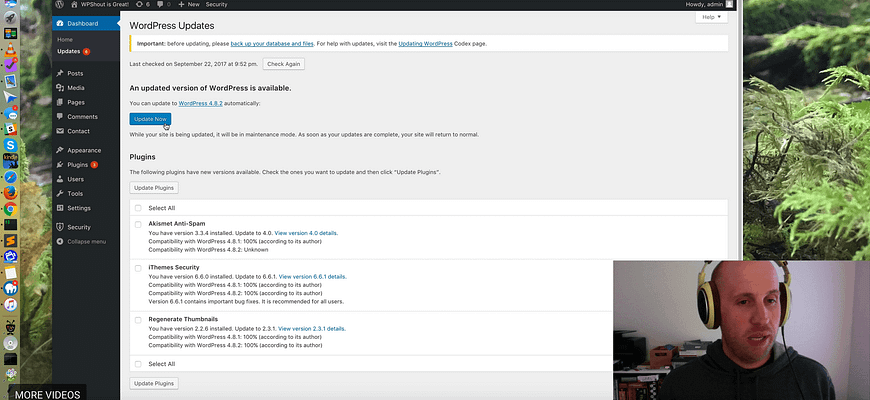870x400 pixels.
Task: Click the MORE VIDEOS overlay button
Action: pyautogui.click(x=47, y=394)
